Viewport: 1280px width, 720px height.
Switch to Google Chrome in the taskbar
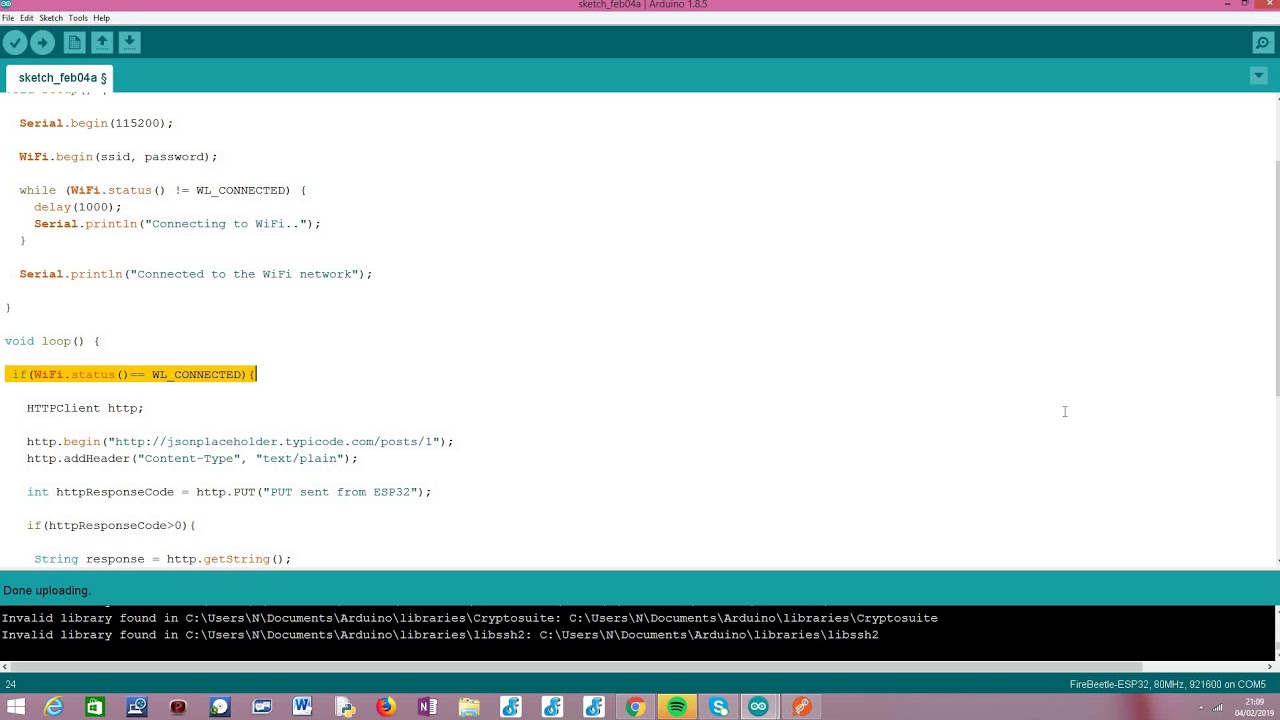click(x=635, y=707)
